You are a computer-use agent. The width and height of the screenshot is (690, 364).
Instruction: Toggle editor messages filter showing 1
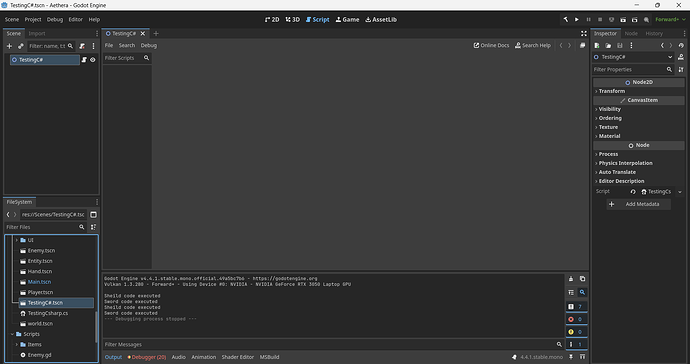click(x=576, y=344)
